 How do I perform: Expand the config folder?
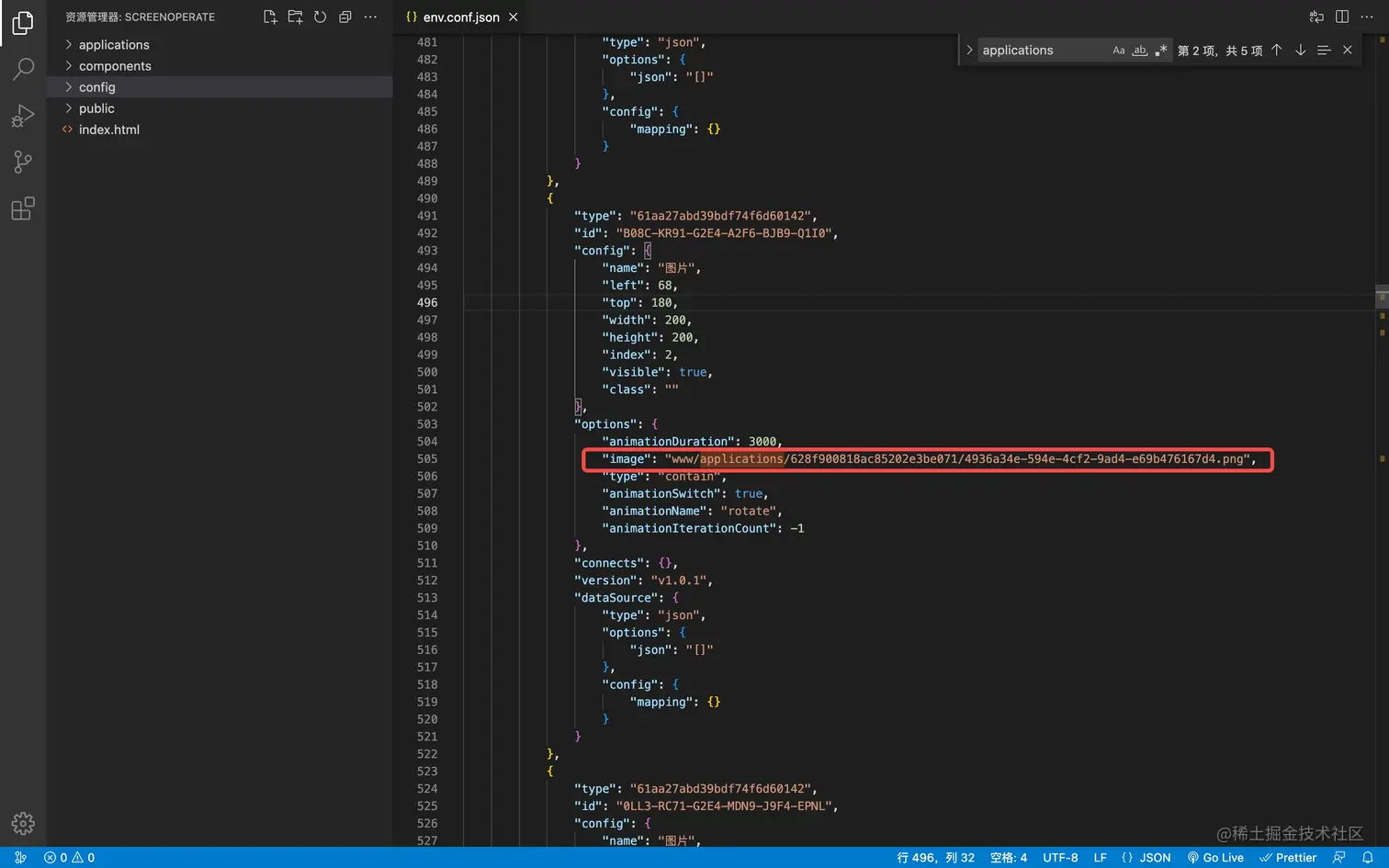pos(220,86)
